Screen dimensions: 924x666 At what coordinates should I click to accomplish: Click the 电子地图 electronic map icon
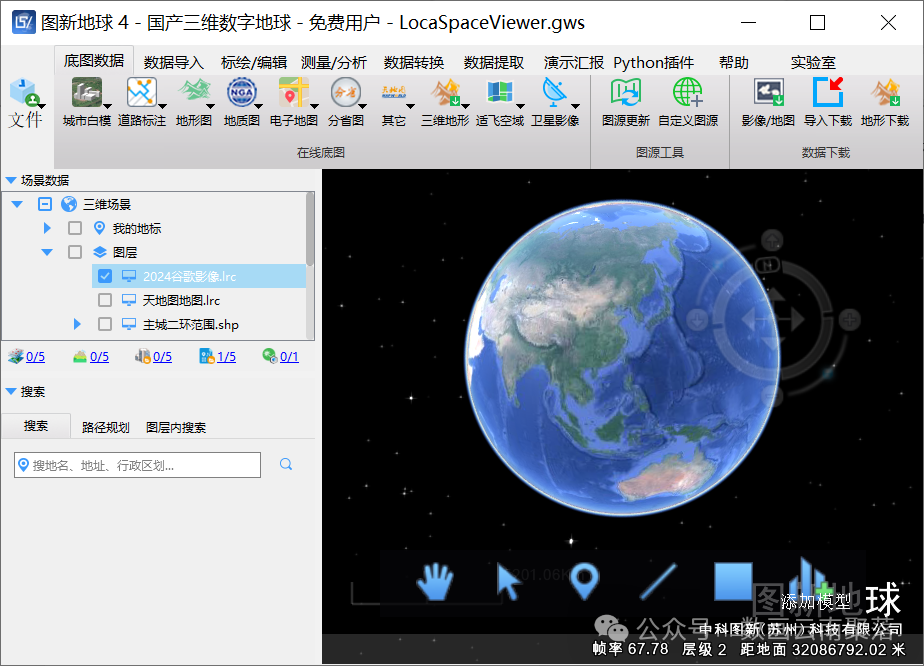point(293,94)
